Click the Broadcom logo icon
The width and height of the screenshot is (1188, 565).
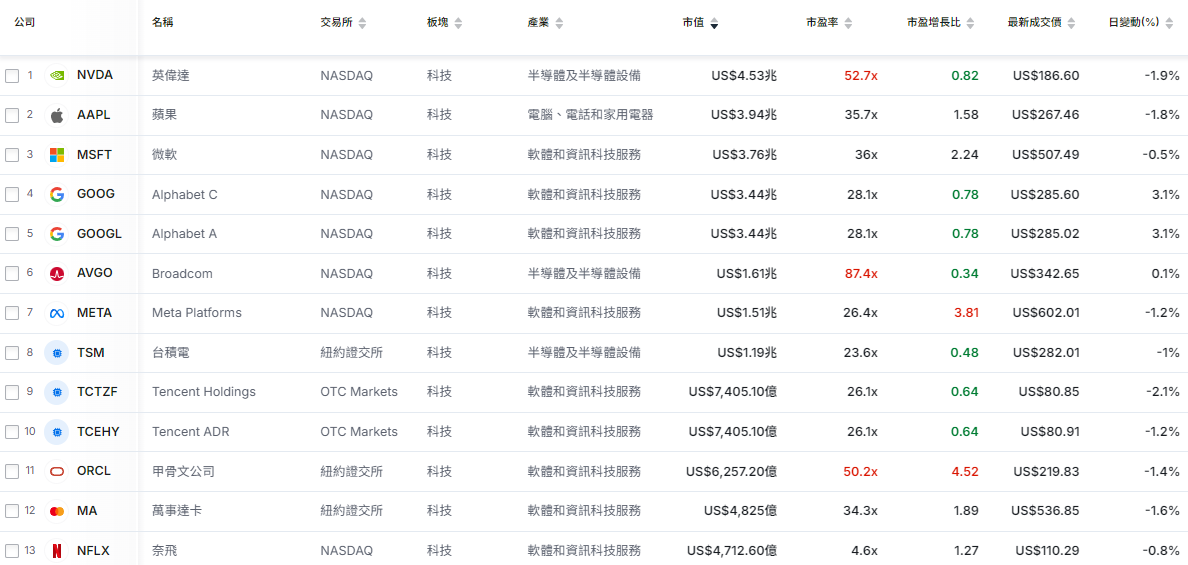57,273
